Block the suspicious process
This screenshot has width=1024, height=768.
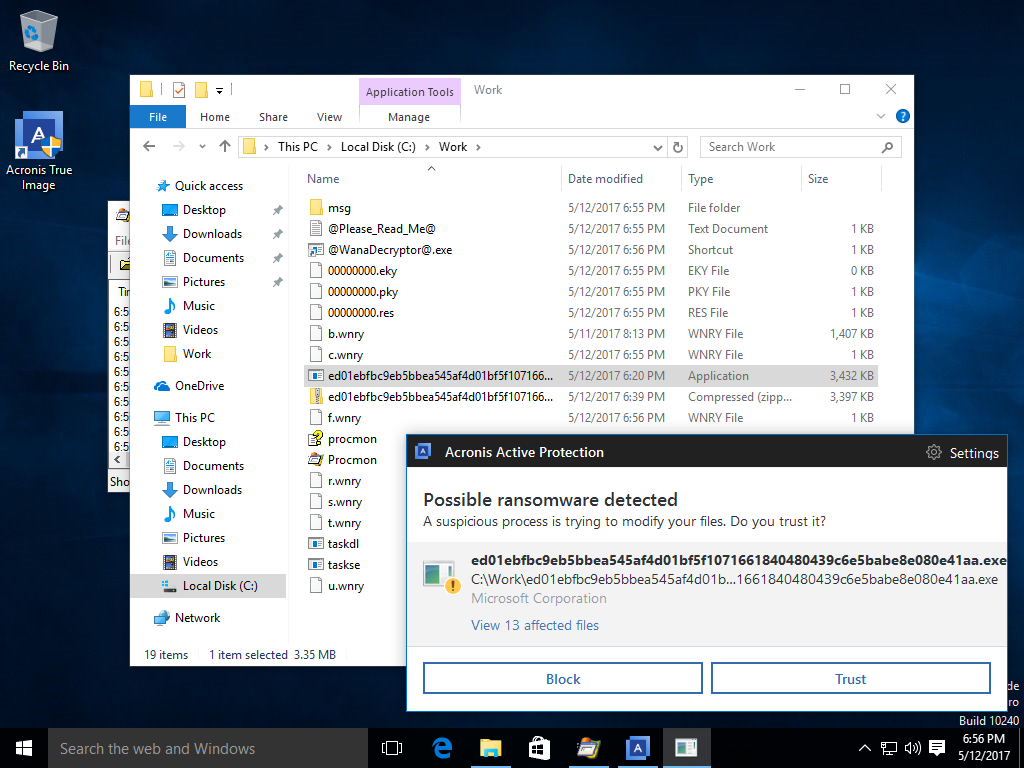click(563, 679)
